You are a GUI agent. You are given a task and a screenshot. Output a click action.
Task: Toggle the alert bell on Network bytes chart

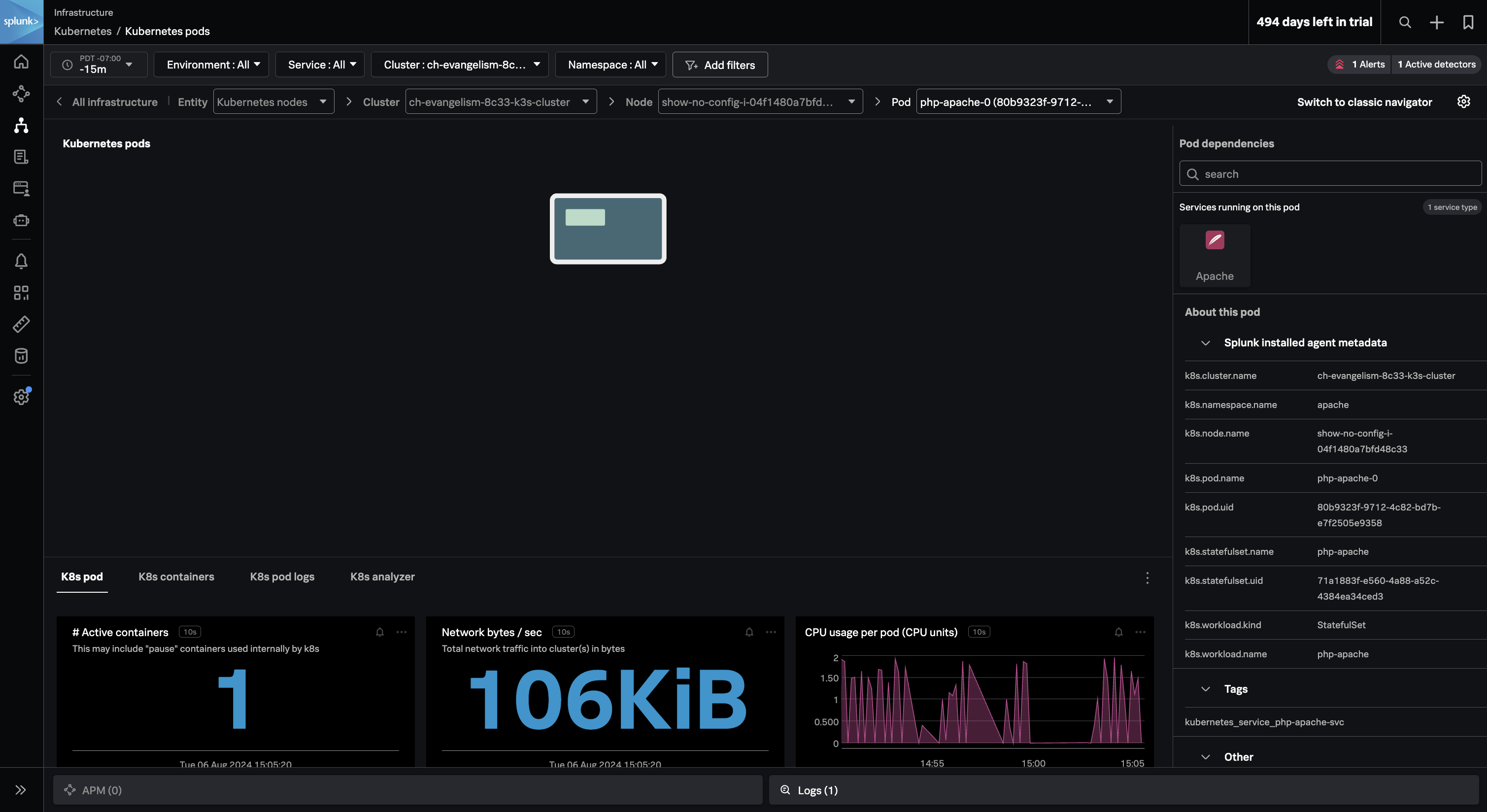click(x=749, y=632)
